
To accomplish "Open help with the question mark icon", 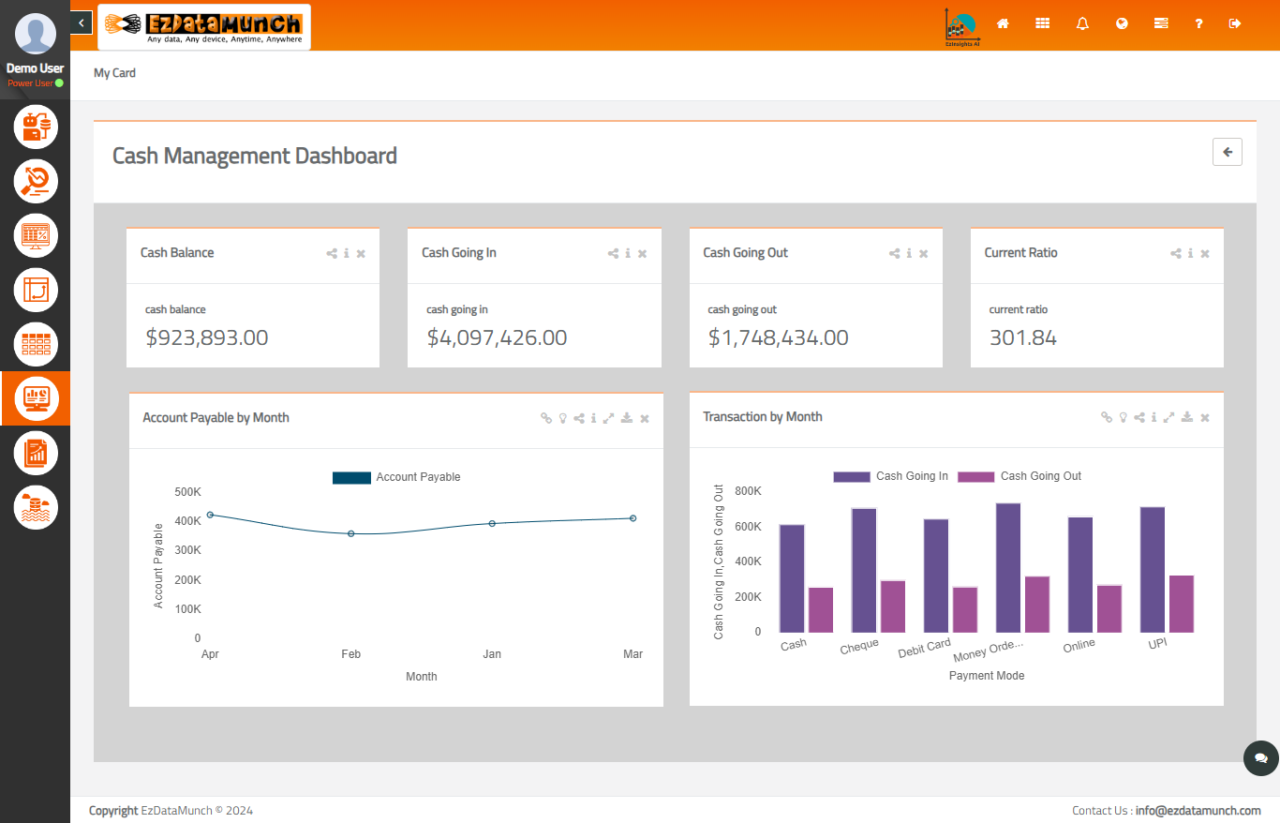I will pos(1199,23).
